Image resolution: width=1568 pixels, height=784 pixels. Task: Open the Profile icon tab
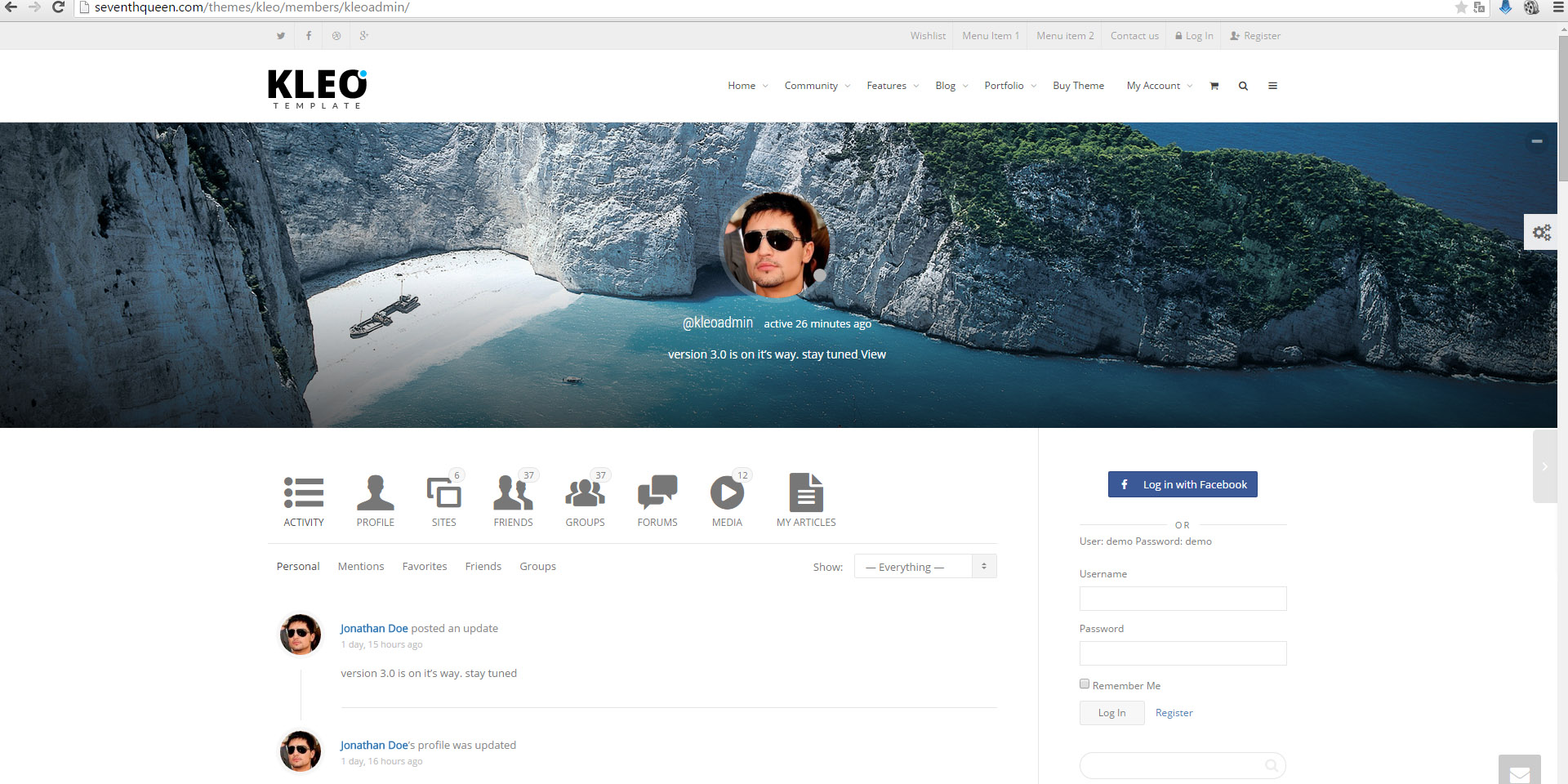pos(376,501)
